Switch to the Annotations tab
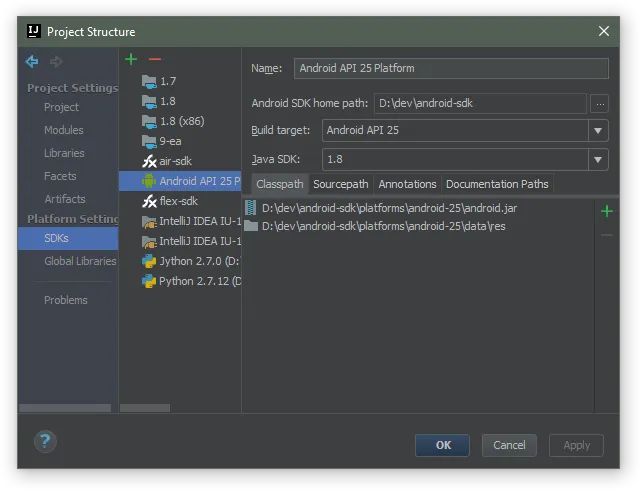This screenshot has height=489, width=640. point(407,184)
